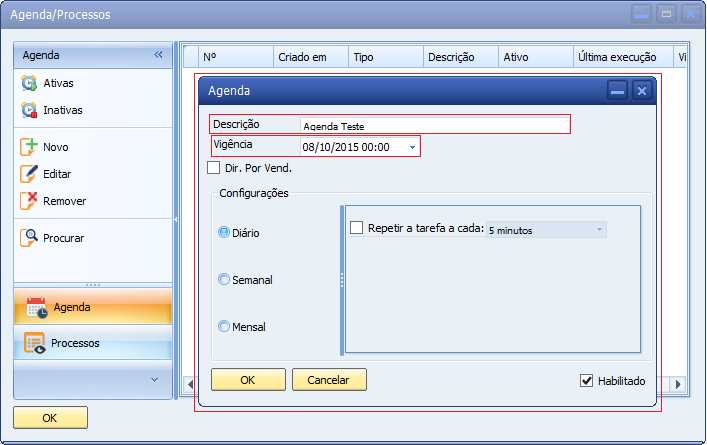Viewport: 707px width, 445px height.
Task: Click the Procurar magnifier icon
Action: [x=28, y=238]
